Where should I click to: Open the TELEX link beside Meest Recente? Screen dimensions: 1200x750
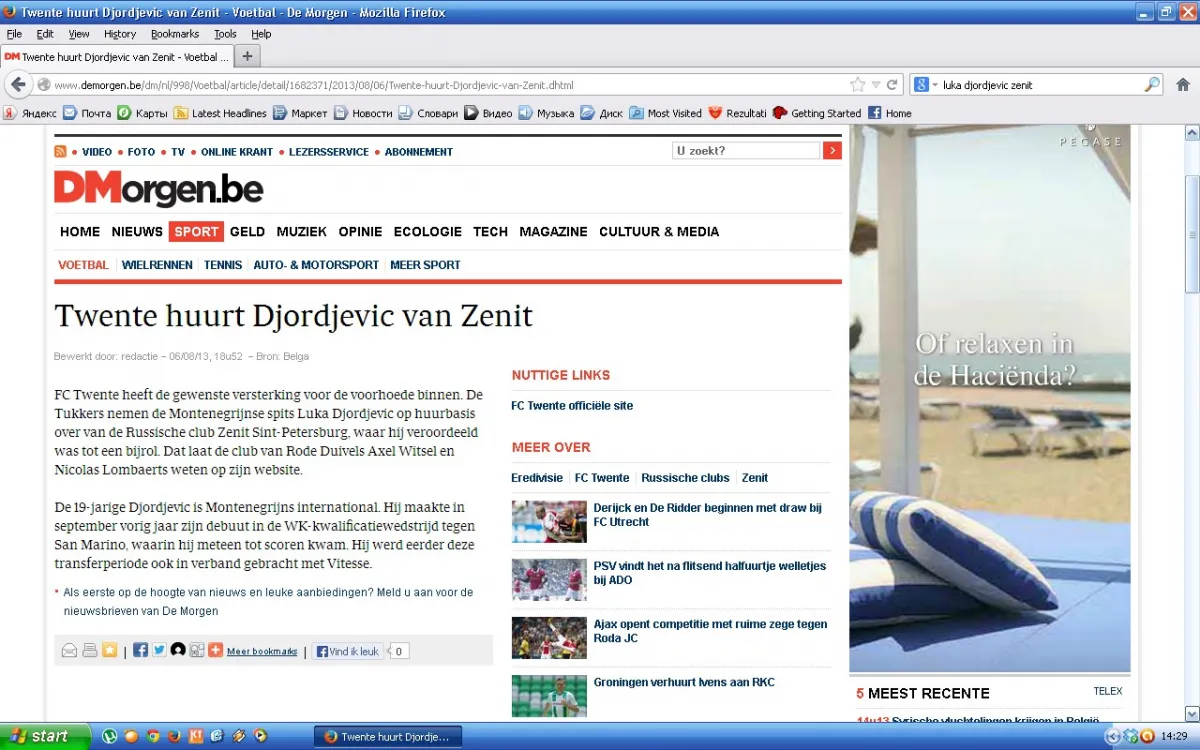coord(1108,691)
